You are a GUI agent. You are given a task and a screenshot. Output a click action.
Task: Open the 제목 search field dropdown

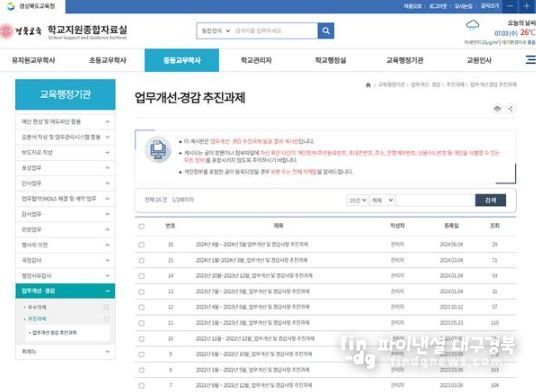point(382,200)
